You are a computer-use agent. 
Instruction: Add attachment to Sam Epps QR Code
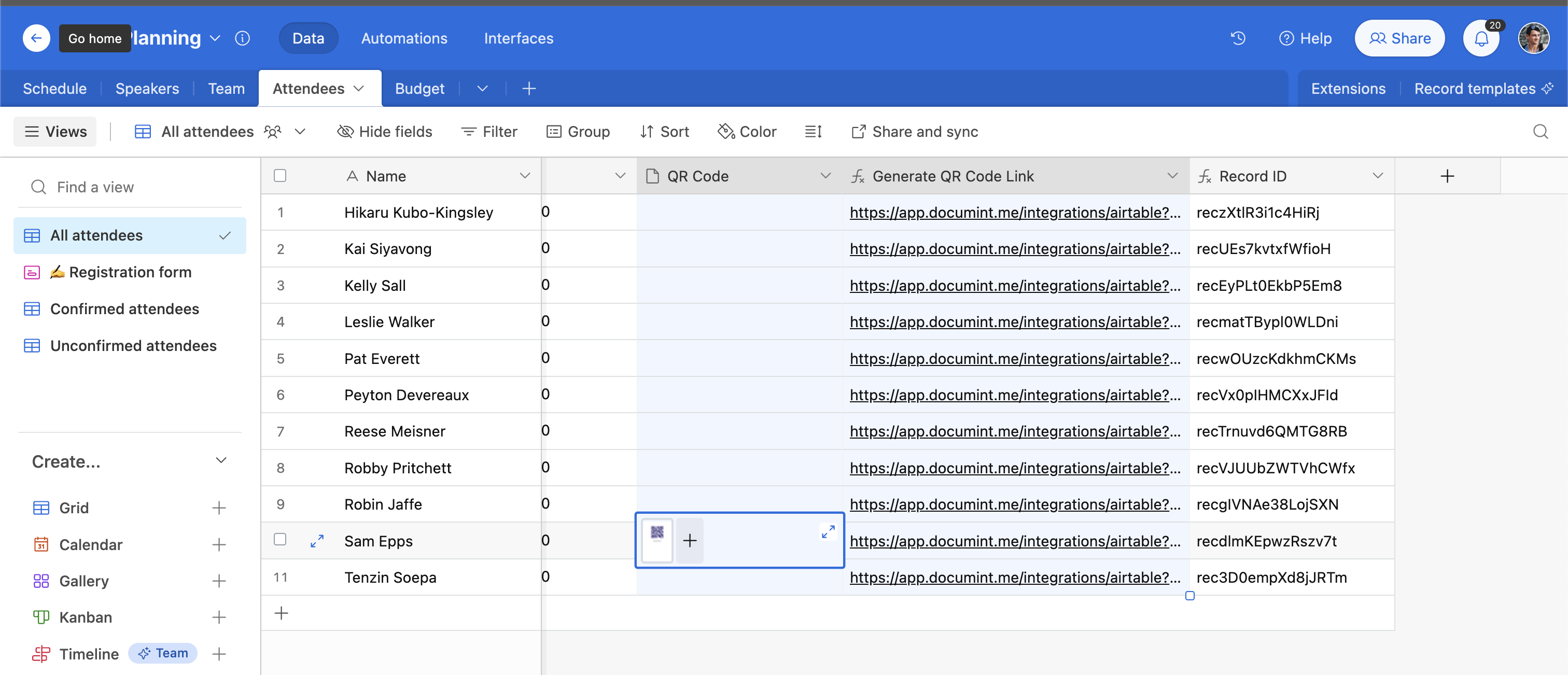click(690, 541)
